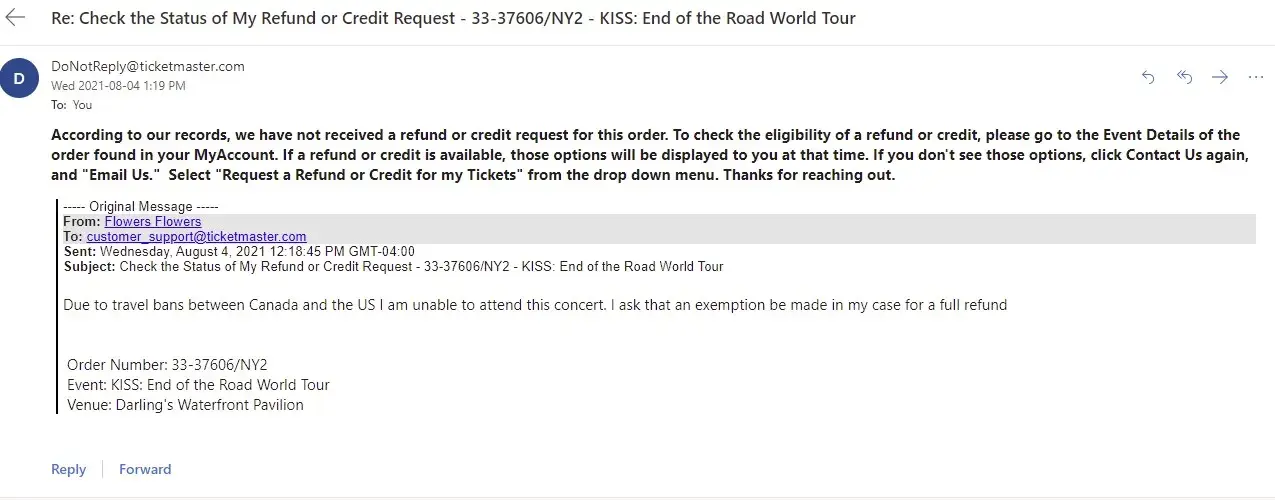
Task: Click the reply all double-arrow icon
Action: [x=1184, y=77]
